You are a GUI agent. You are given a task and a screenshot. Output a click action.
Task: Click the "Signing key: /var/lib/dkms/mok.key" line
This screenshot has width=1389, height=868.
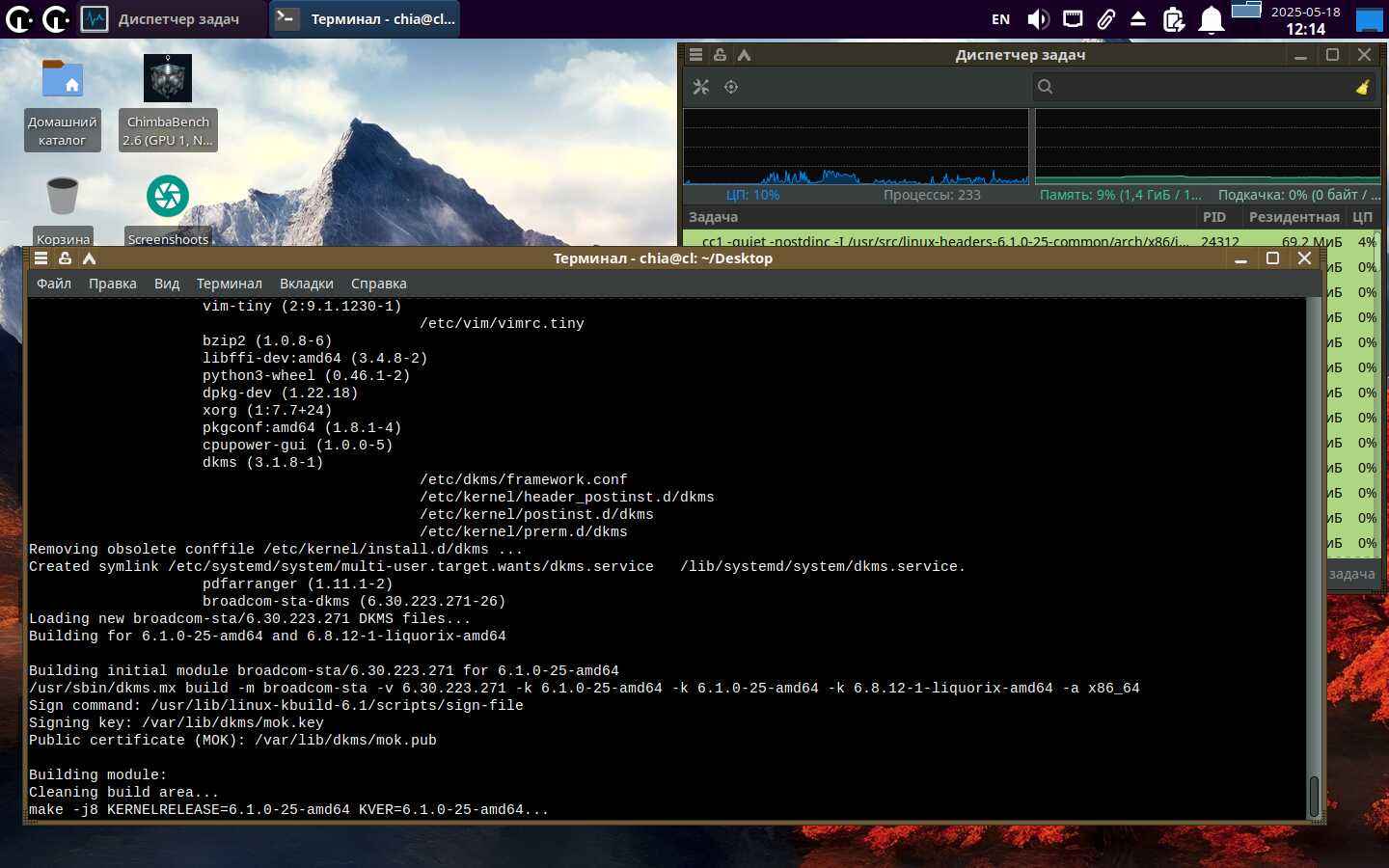(x=177, y=723)
